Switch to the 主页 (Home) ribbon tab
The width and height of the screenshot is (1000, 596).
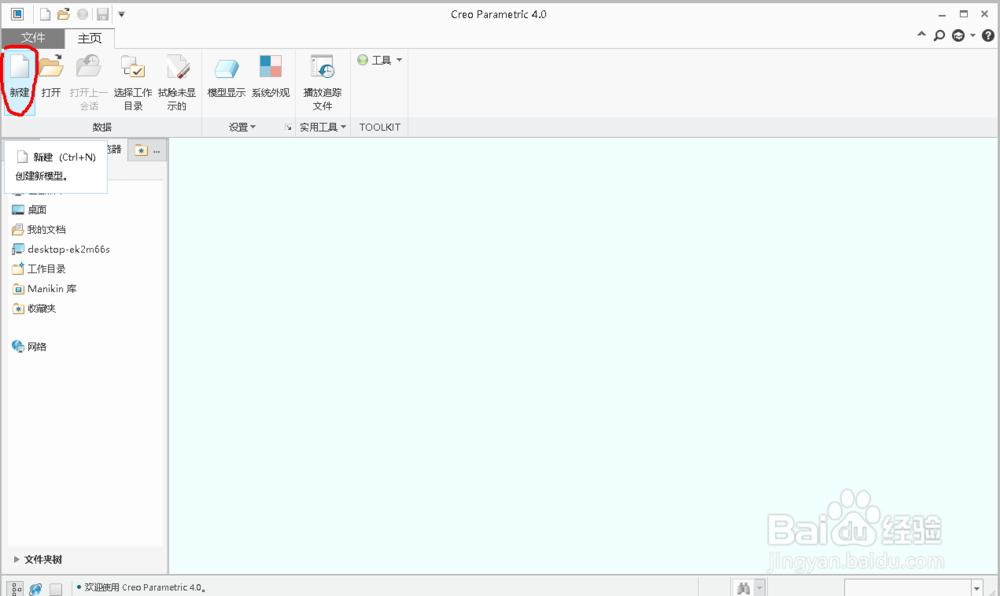point(89,38)
